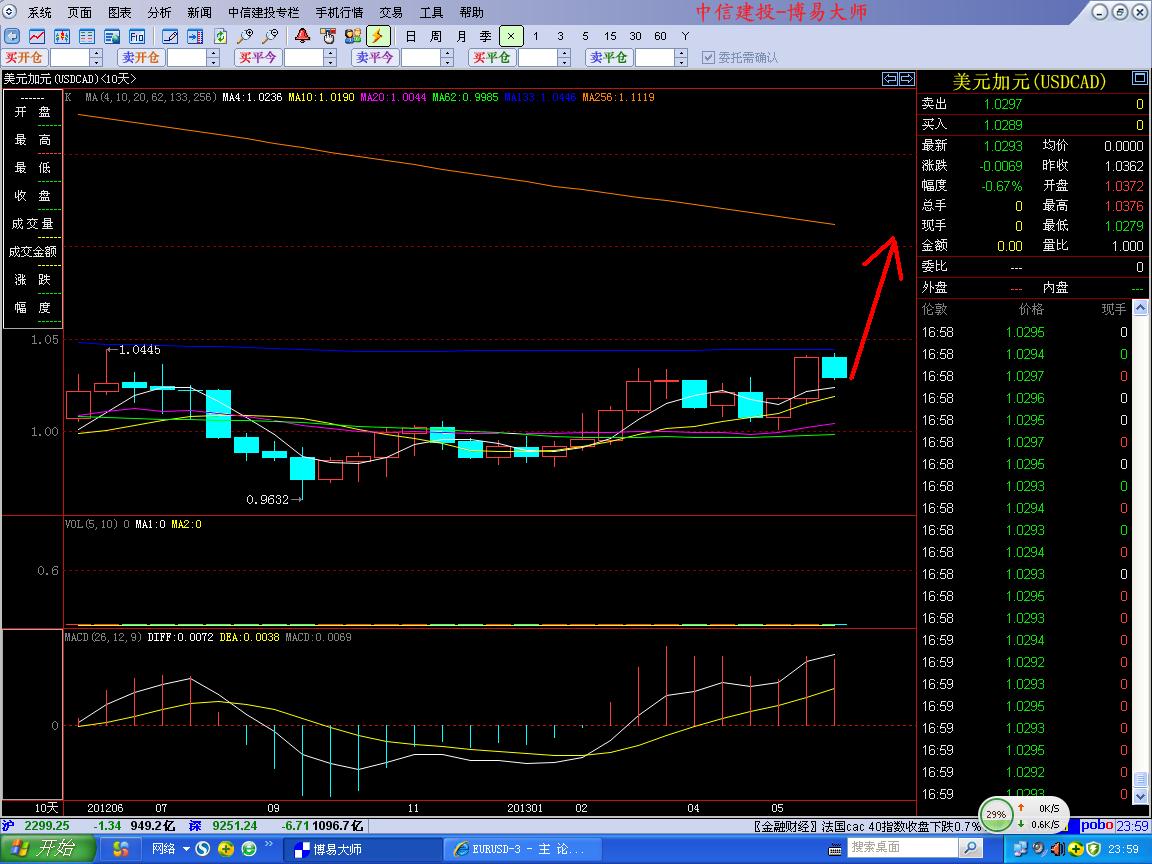Click the 买平仓 button

tap(492, 57)
